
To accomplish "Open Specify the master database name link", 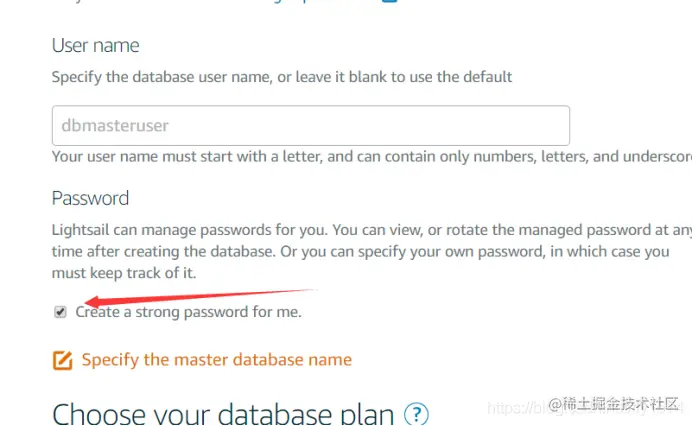I will (x=217, y=360).
